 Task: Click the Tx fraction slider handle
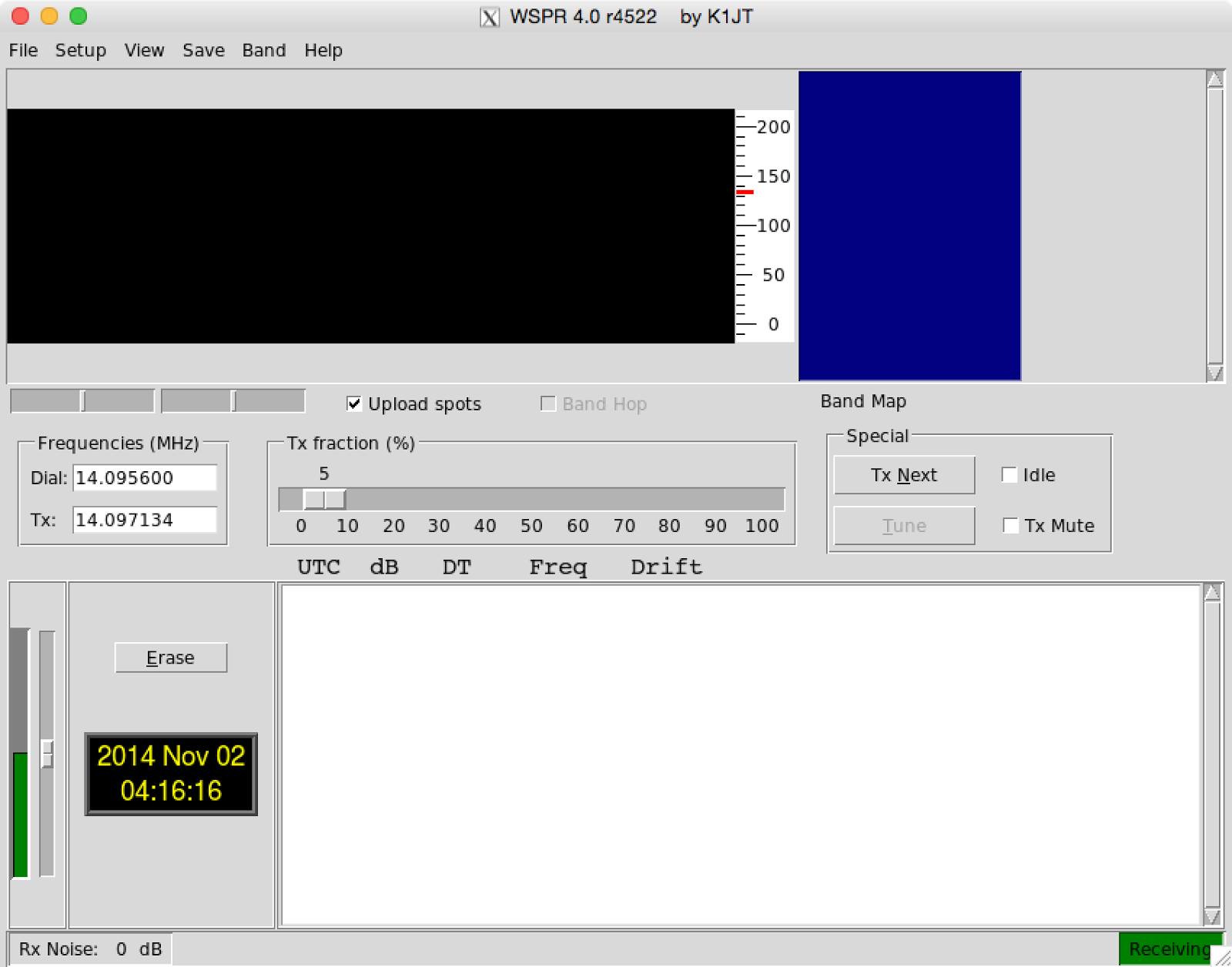(x=324, y=499)
